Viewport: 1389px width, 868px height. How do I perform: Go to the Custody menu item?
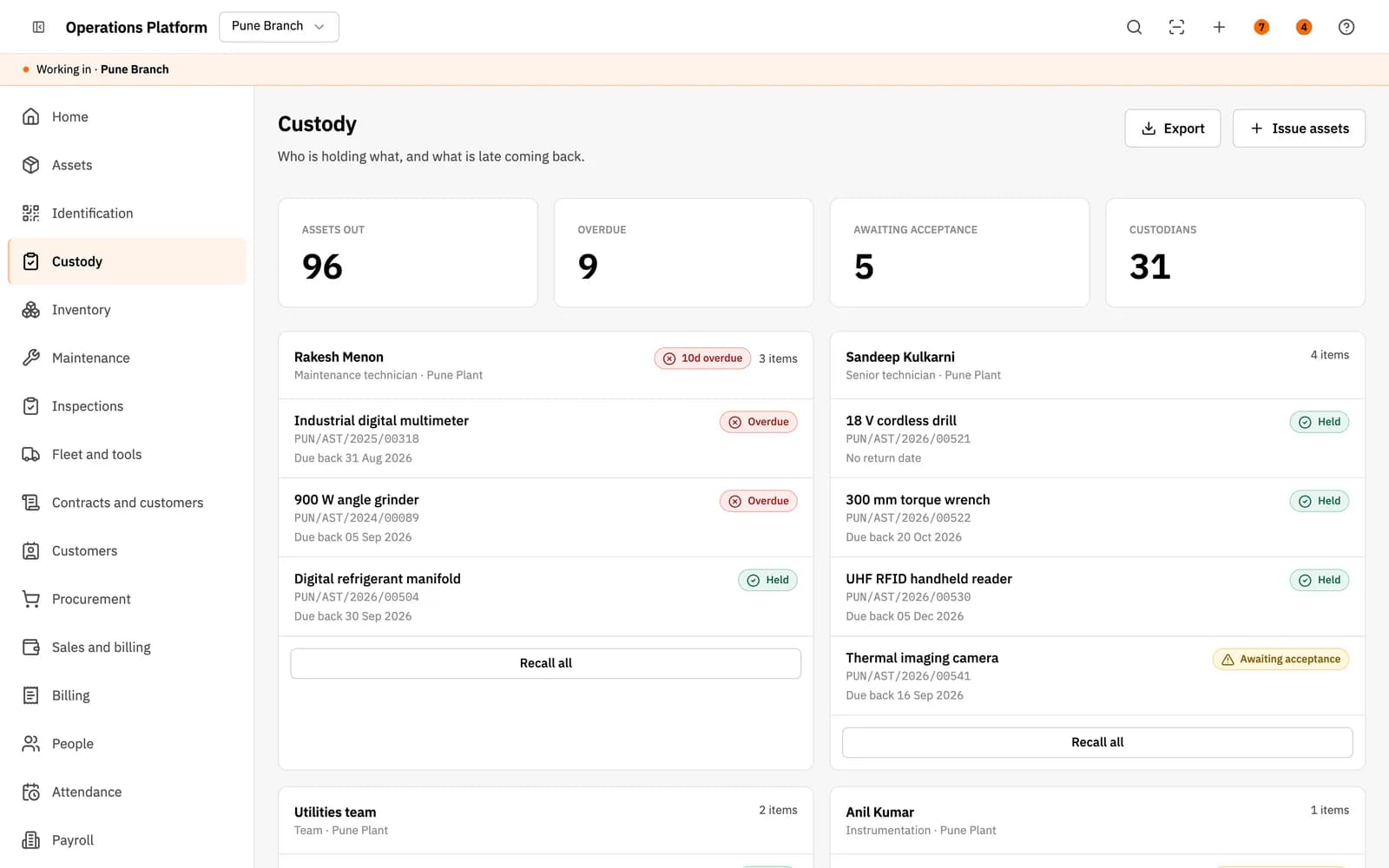(127, 261)
